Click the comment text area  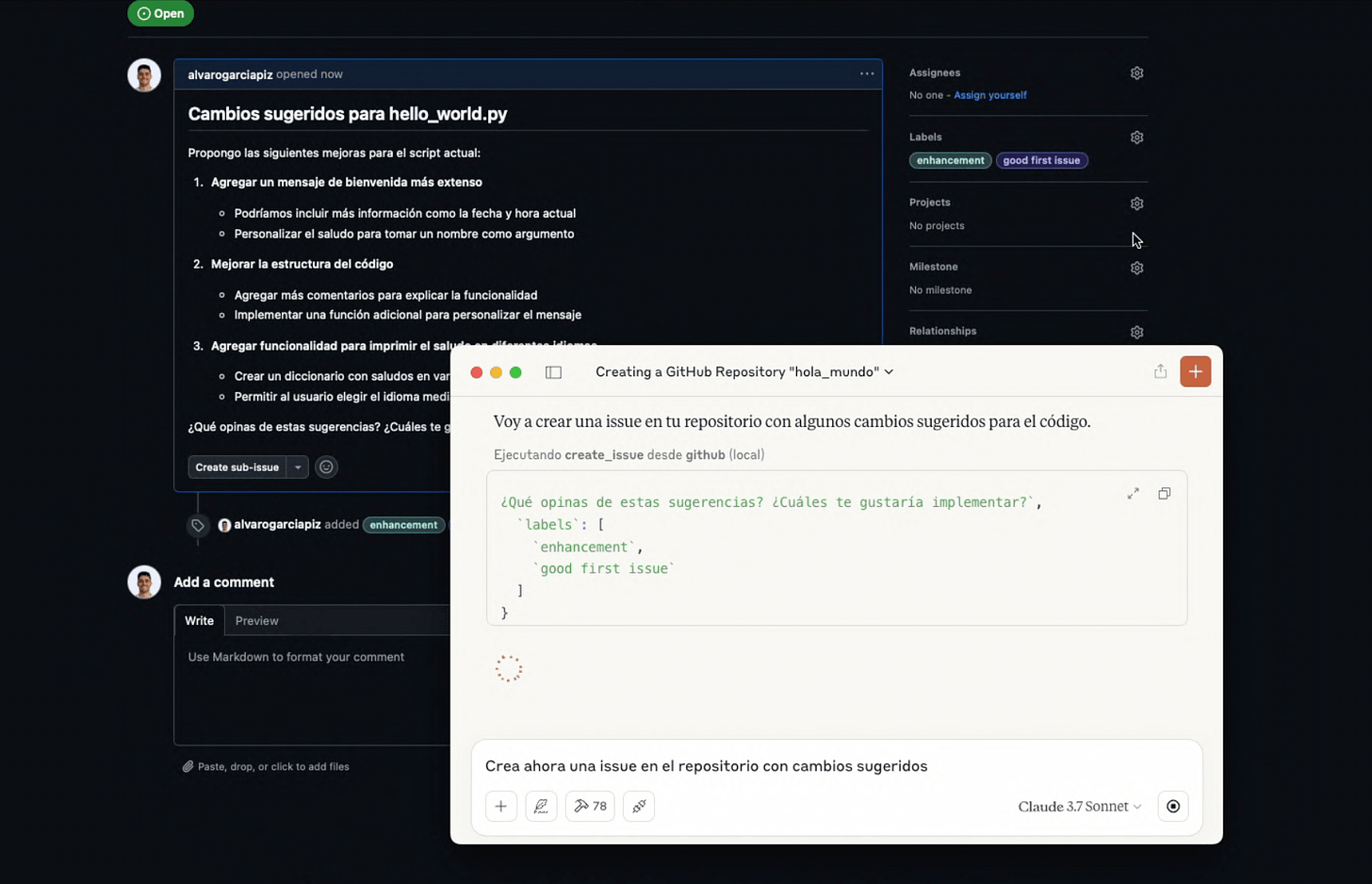tap(311, 679)
